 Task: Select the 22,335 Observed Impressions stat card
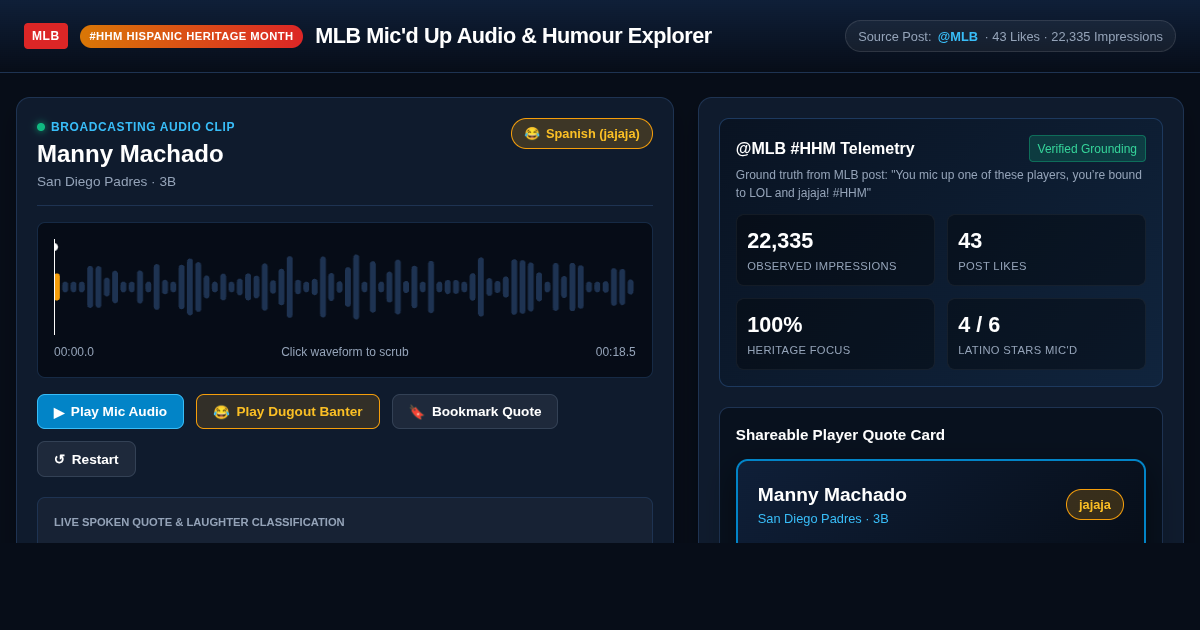pyautogui.click(x=836, y=250)
